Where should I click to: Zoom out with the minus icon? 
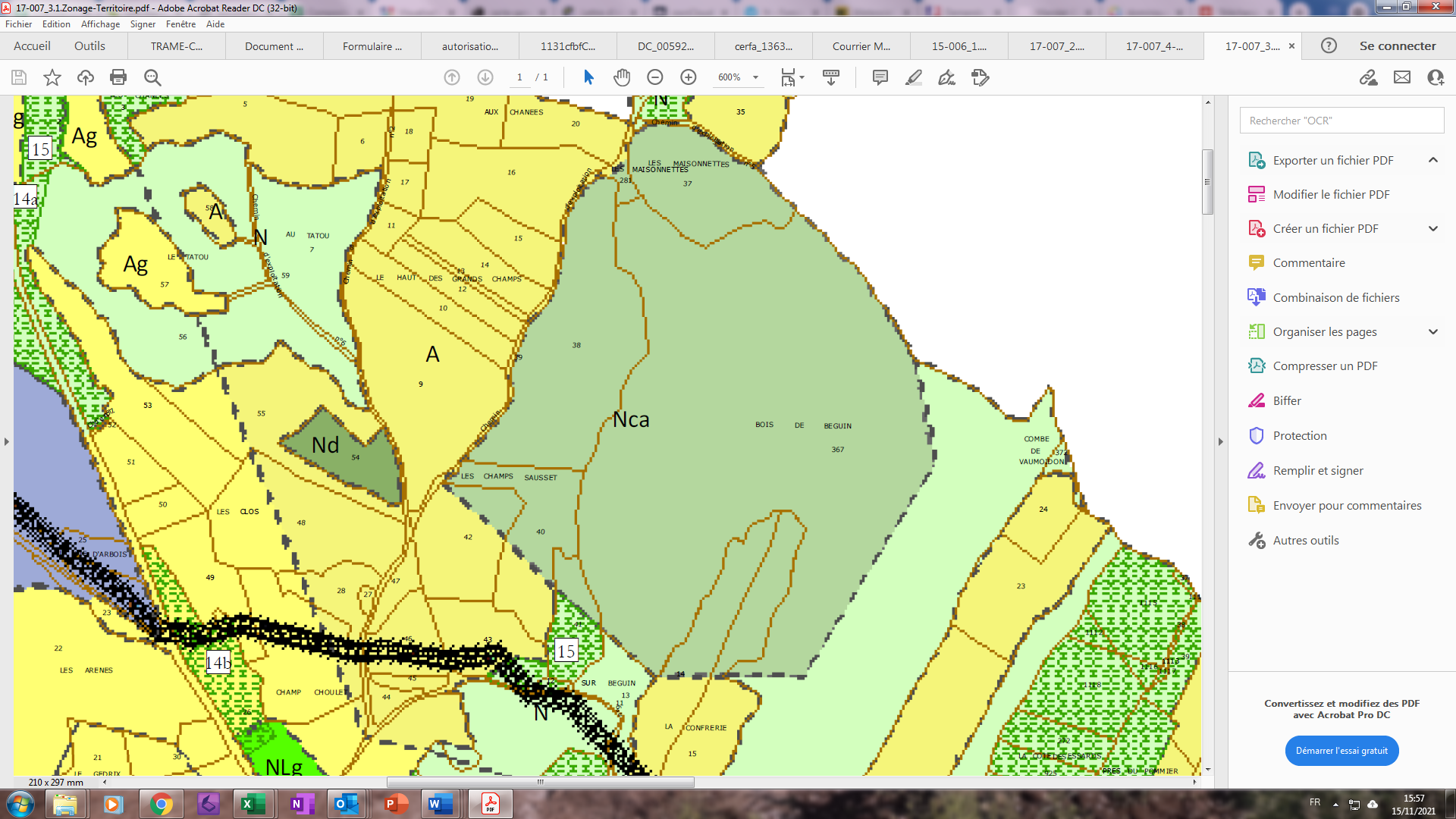655,77
